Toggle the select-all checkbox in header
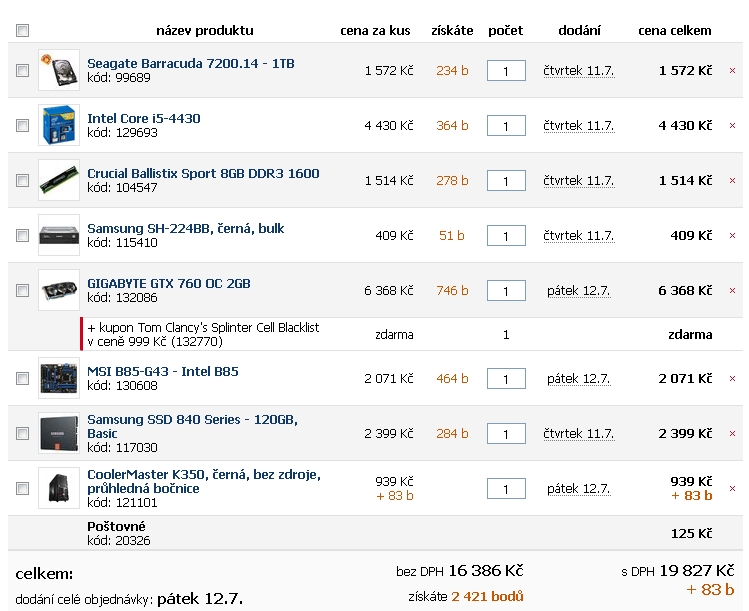 click(23, 31)
